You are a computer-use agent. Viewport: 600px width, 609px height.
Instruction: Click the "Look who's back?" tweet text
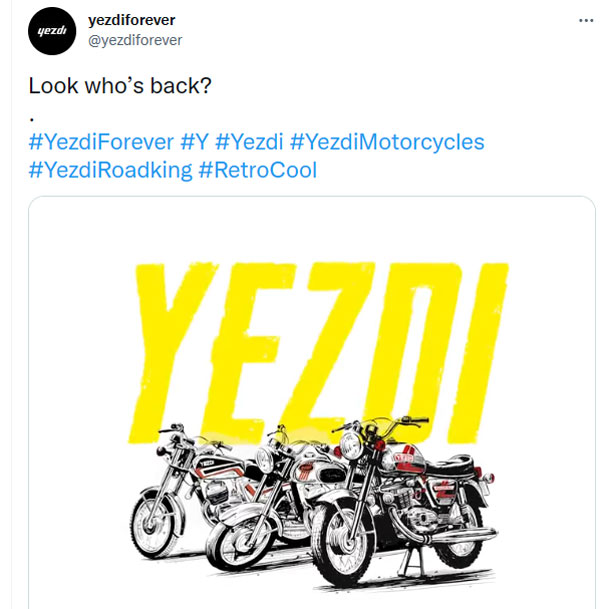119,86
